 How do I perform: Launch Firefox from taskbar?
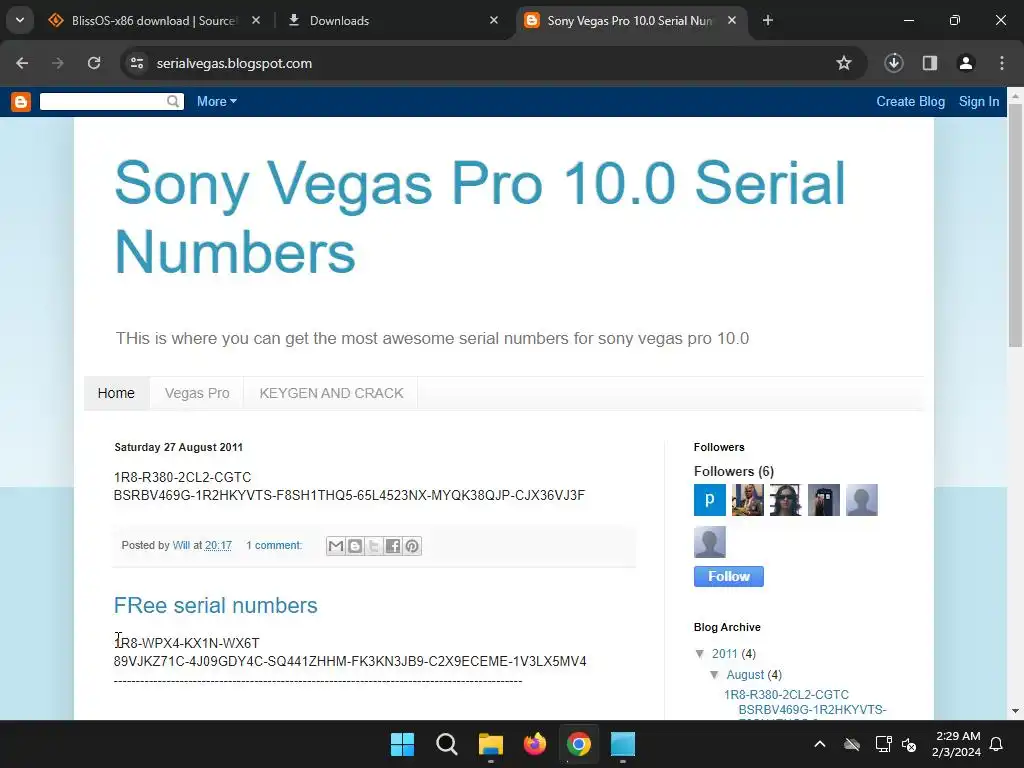535,744
